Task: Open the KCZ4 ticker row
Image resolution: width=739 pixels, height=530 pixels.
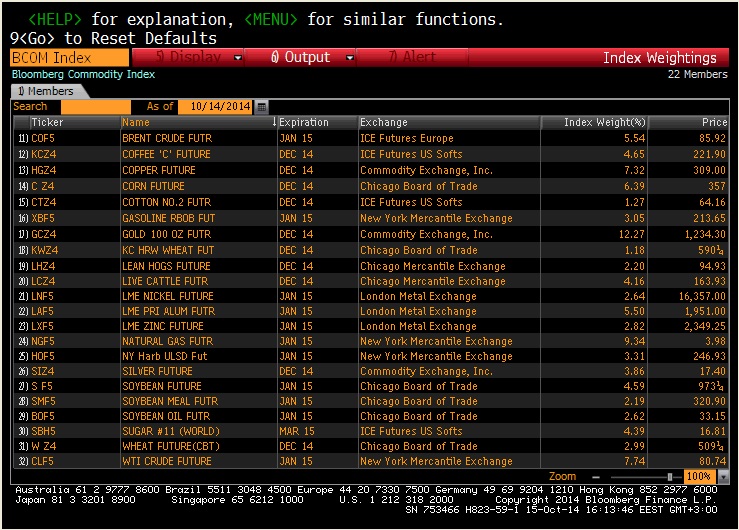Action: [43, 155]
